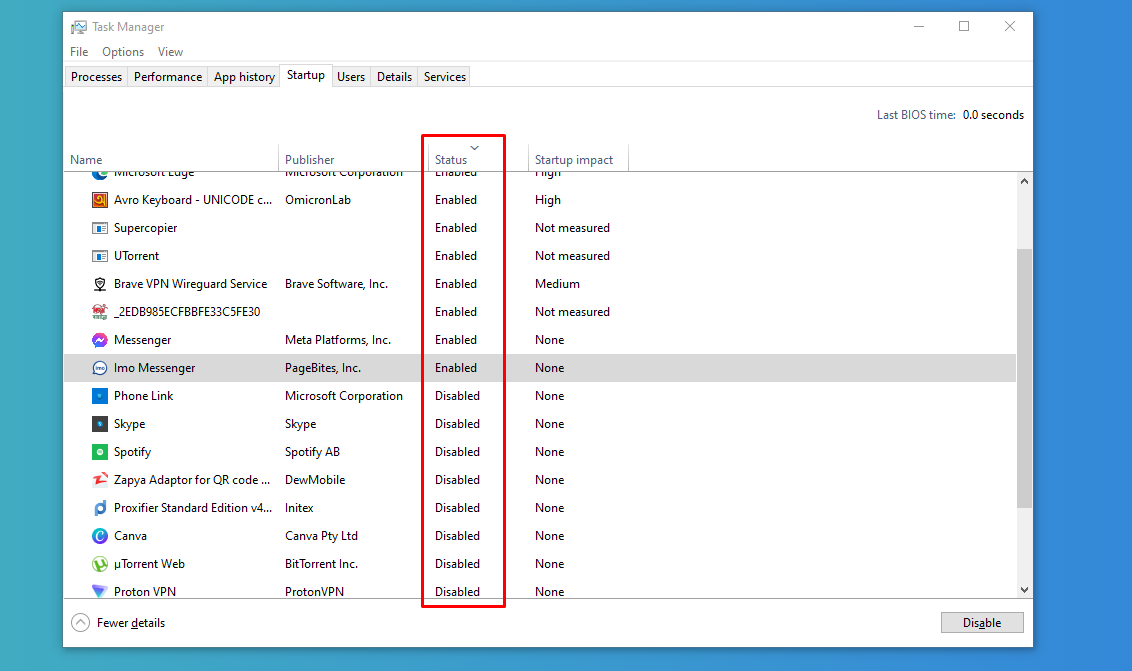Click the Skype icon in list
The height and width of the screenshot is (671, 1132).
pyautogui.click(x=100, y=424)
